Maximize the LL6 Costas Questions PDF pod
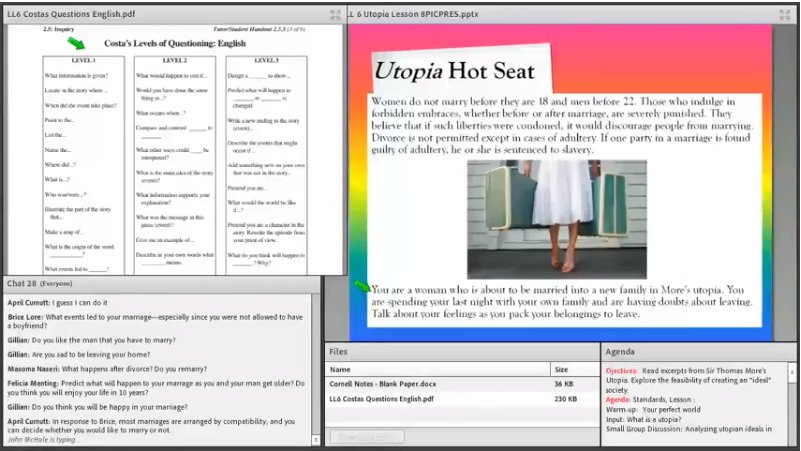This screenshot has width=801, height=451. 336,15
